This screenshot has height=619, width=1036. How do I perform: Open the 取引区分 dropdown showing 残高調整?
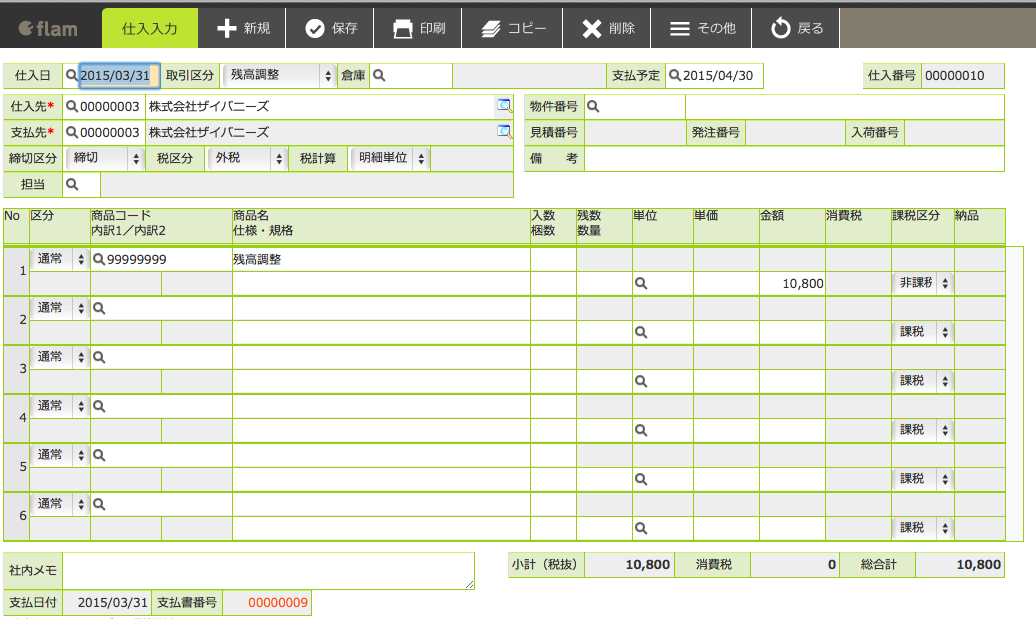tap(279, 75)
